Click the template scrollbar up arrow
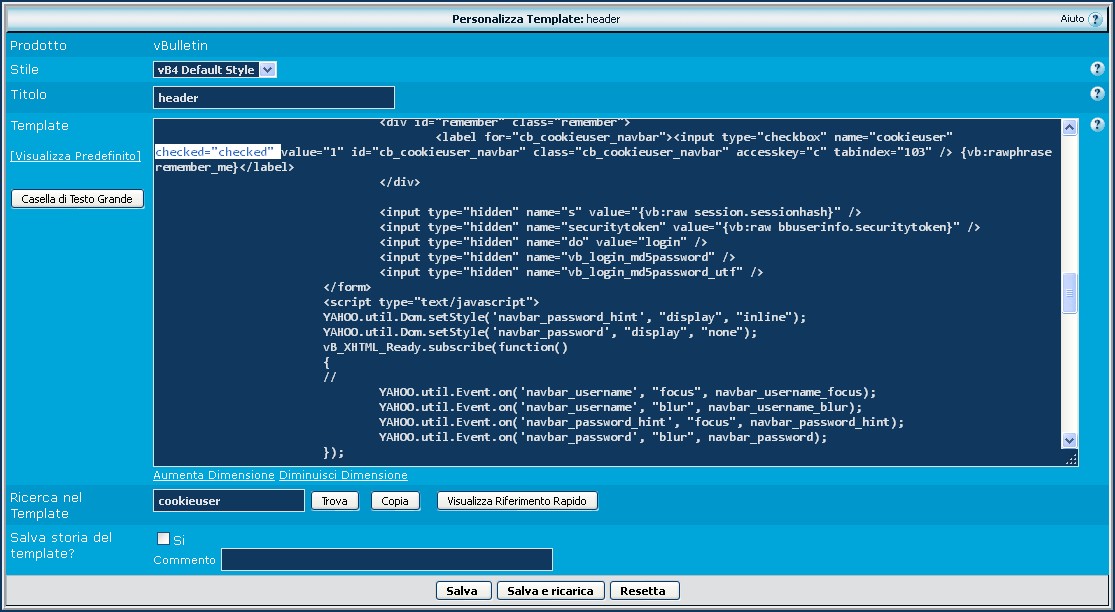 tap(1070, 127)
